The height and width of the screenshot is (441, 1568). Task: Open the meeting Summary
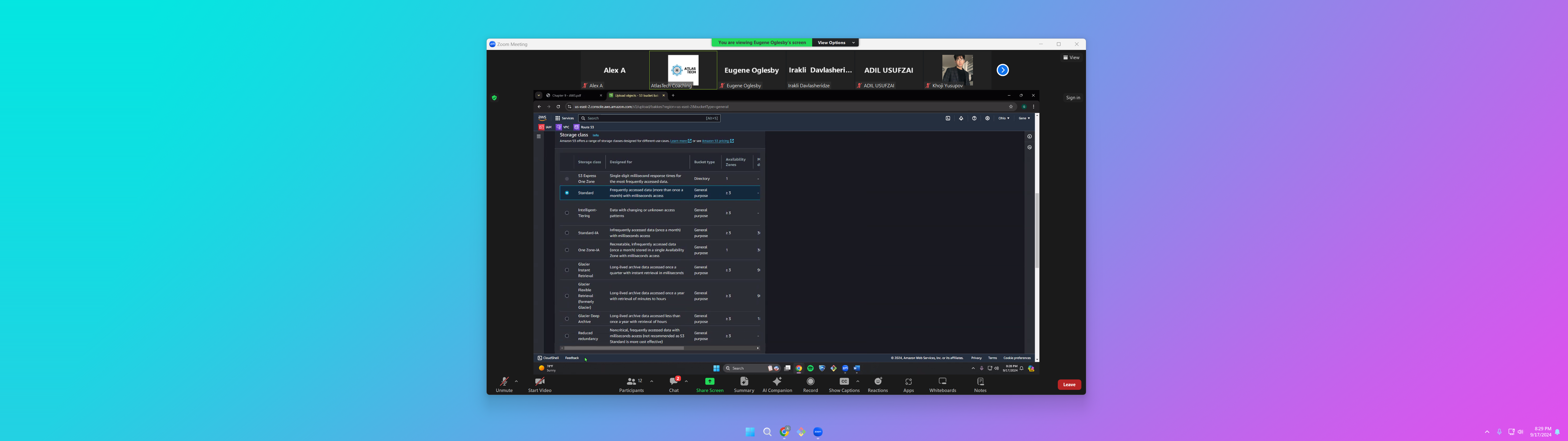pyautogui.click(x=744, y=382)
